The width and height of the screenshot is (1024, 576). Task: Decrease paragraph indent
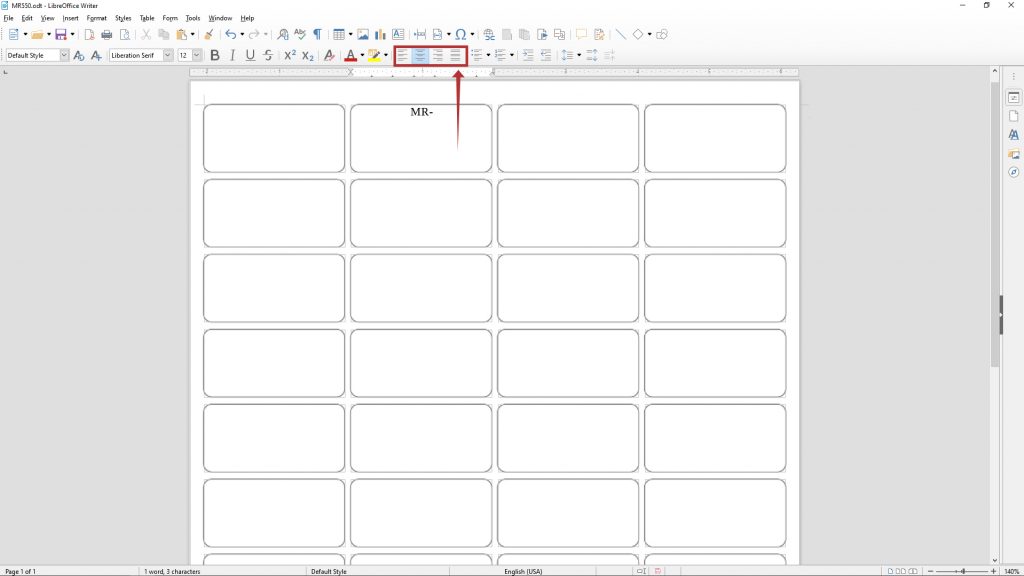[546, 56]
